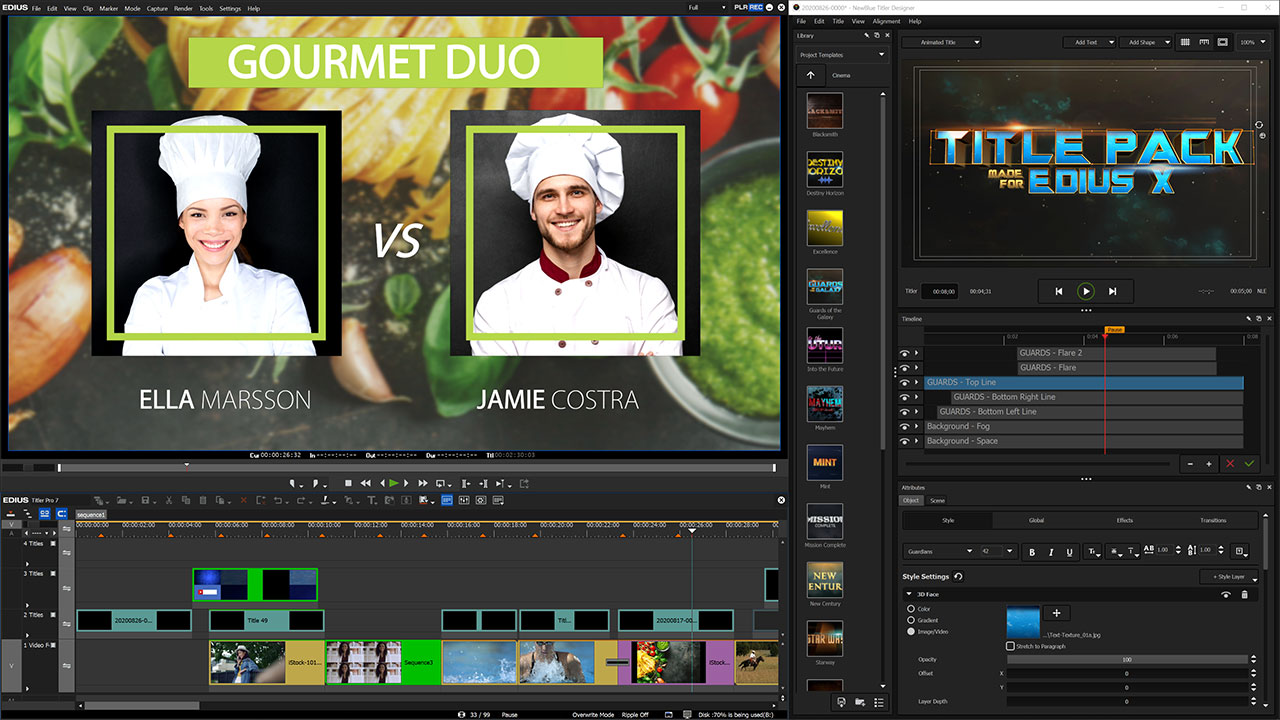Open the Add Shape dropdown
1280x720 pixels.
tap(1146, 43)
